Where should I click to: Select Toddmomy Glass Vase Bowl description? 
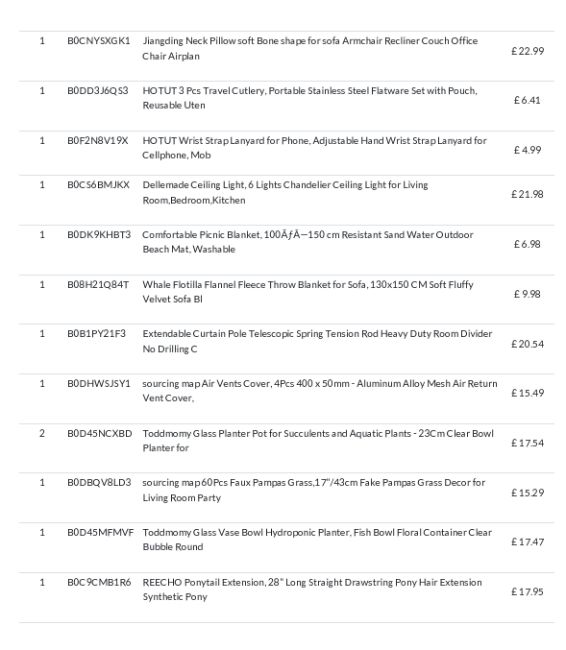click(x=317, y=539)
